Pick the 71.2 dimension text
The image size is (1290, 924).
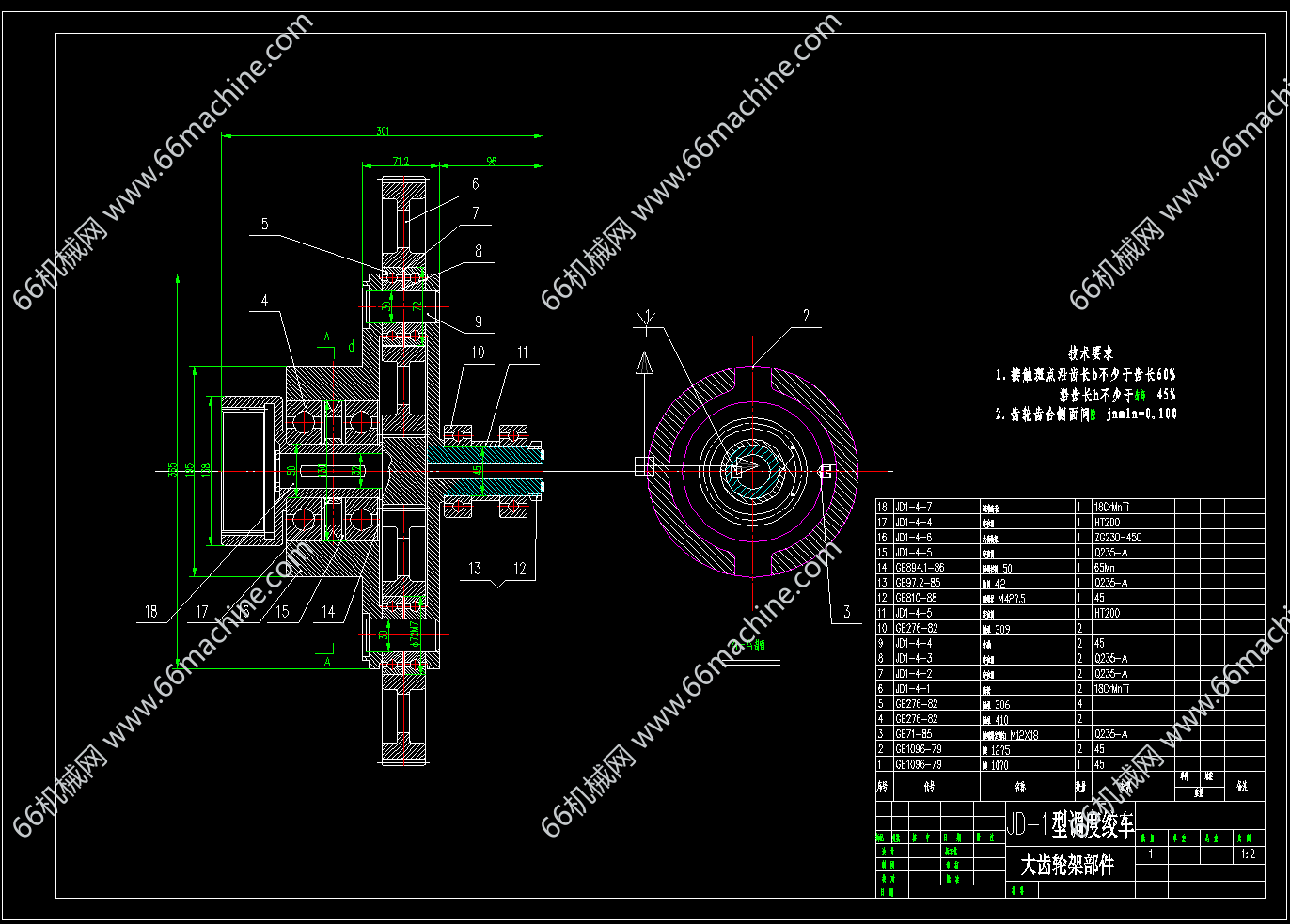click(400, 162)
